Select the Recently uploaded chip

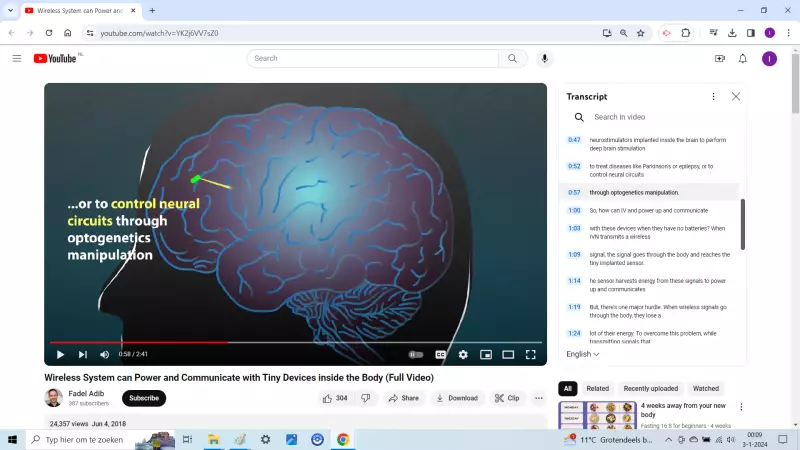pos(650,388)
